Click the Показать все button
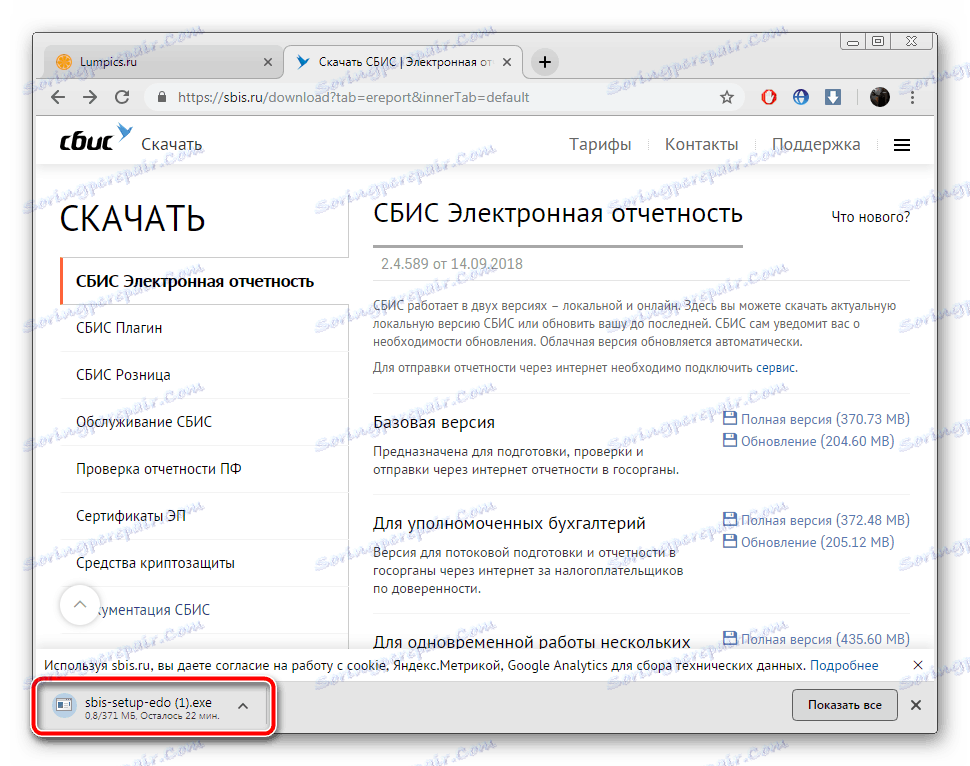970x766 pixels. tap(844, 705)
